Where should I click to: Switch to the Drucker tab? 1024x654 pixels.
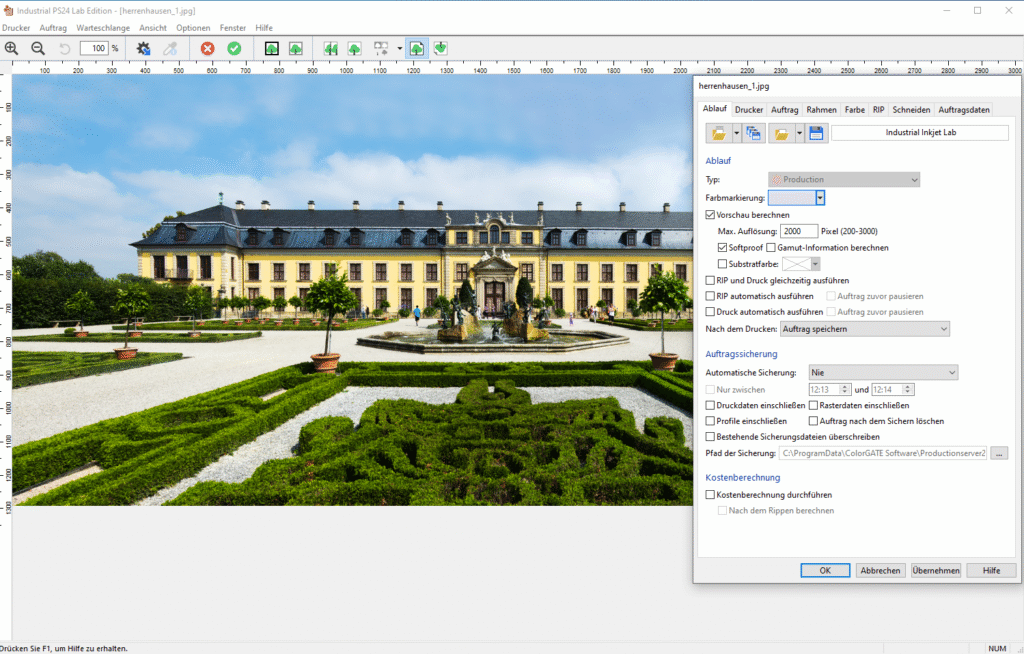pos(749,110)
